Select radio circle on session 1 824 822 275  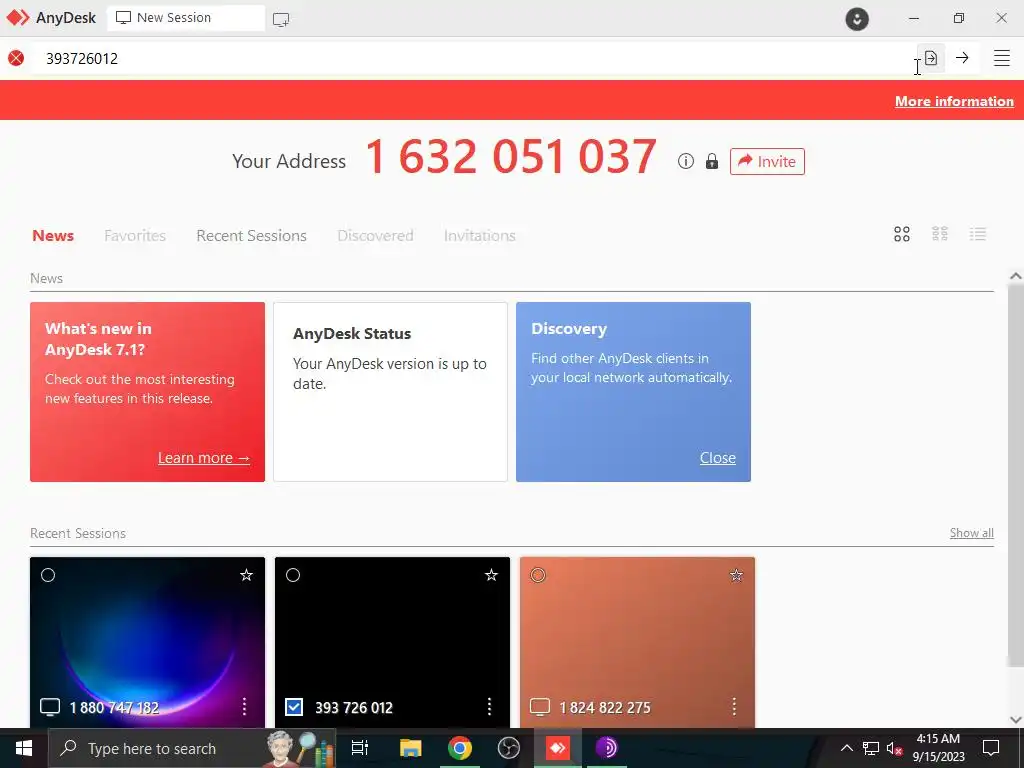tap(537, 575)
